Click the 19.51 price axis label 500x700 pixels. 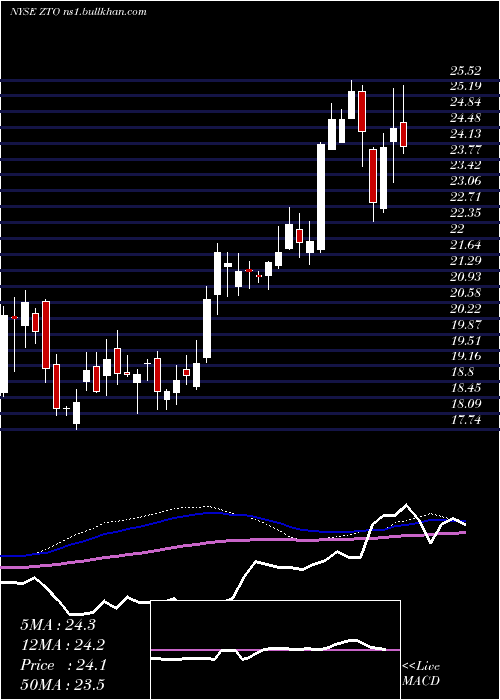click(466, 341)
